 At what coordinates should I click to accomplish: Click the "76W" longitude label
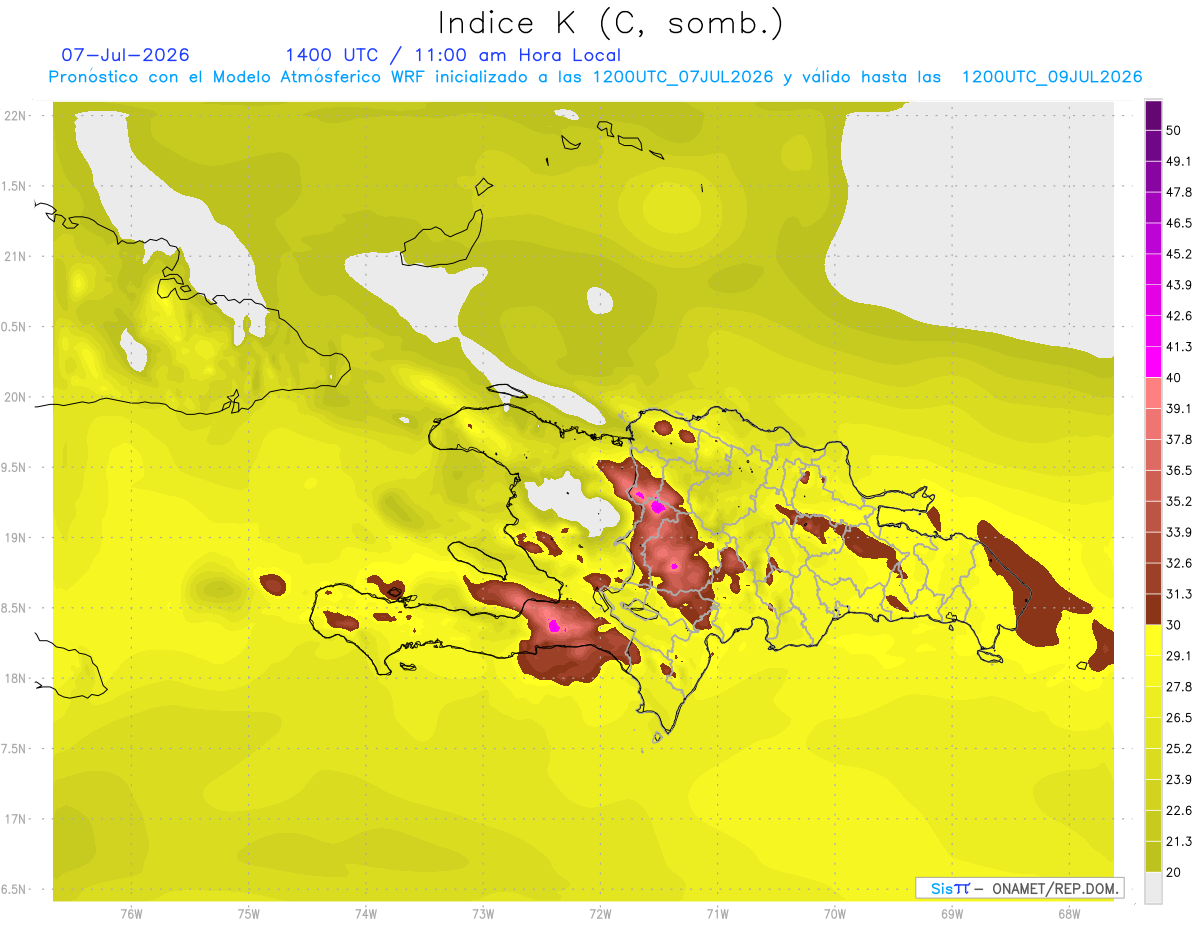pos(131,914)
